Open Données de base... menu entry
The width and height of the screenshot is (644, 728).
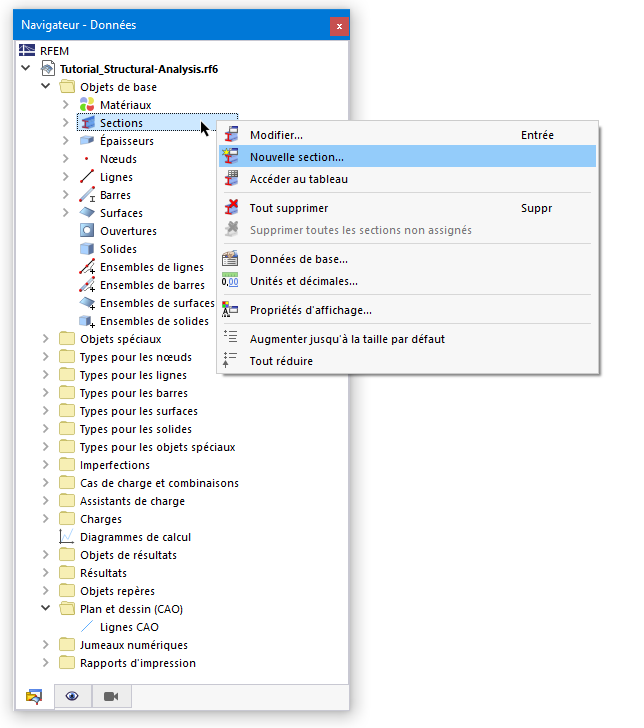click(407, 259)
